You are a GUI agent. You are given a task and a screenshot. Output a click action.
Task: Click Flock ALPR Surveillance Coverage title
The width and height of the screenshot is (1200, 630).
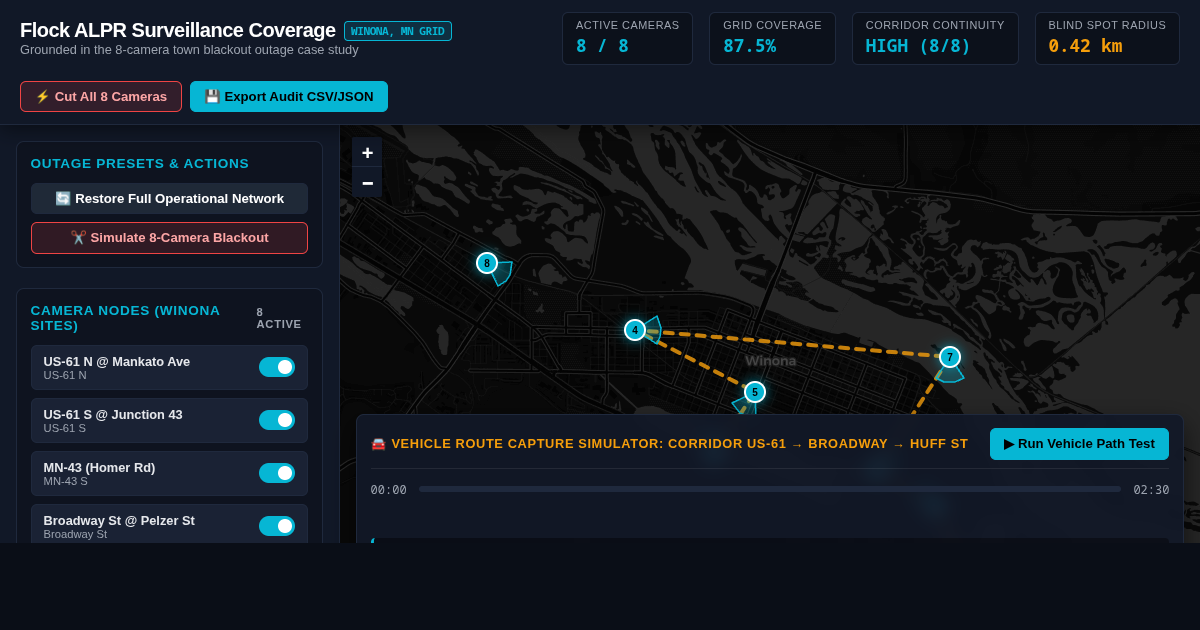point(178,30)
